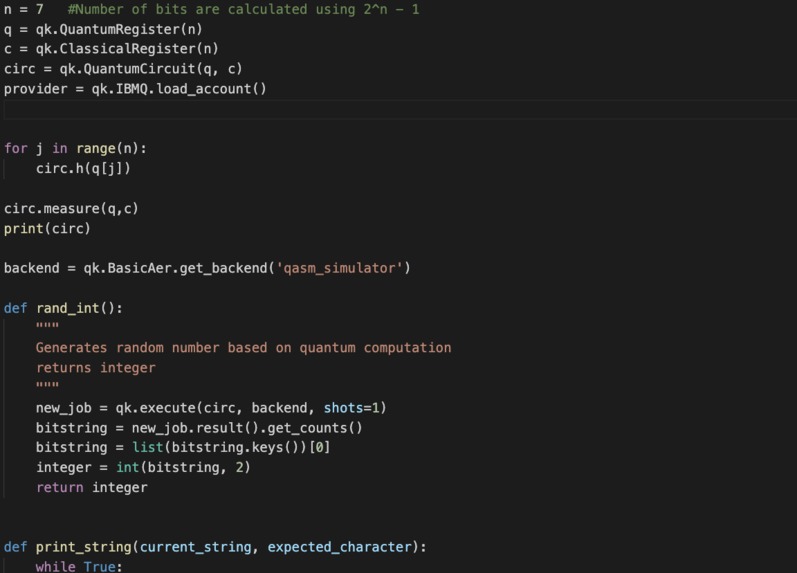This screenshot has height=573, width=797.
Task: Click the line 'circ.h(q[j])'
Action: coord(83,168)
